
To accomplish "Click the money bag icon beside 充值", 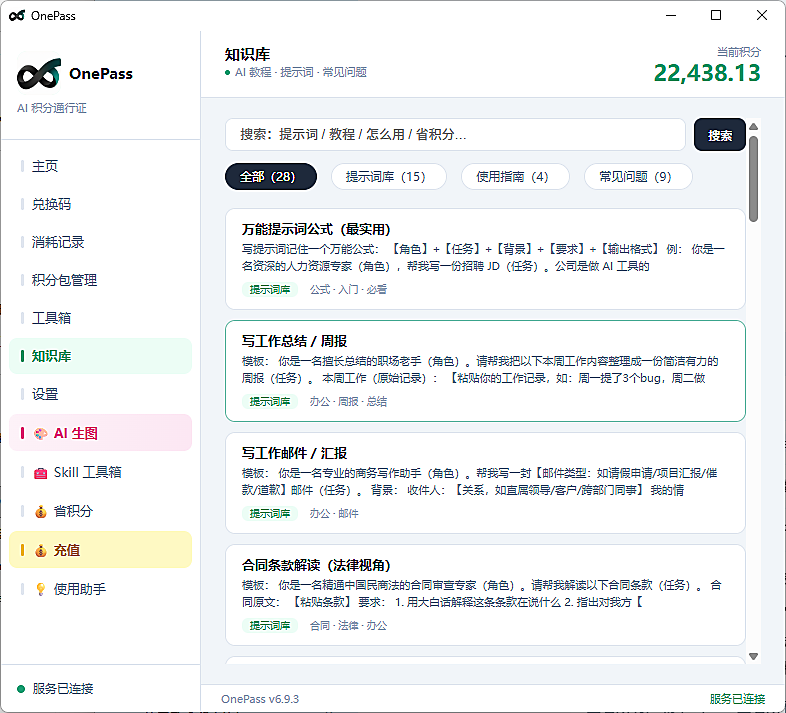I will (41, 551).
